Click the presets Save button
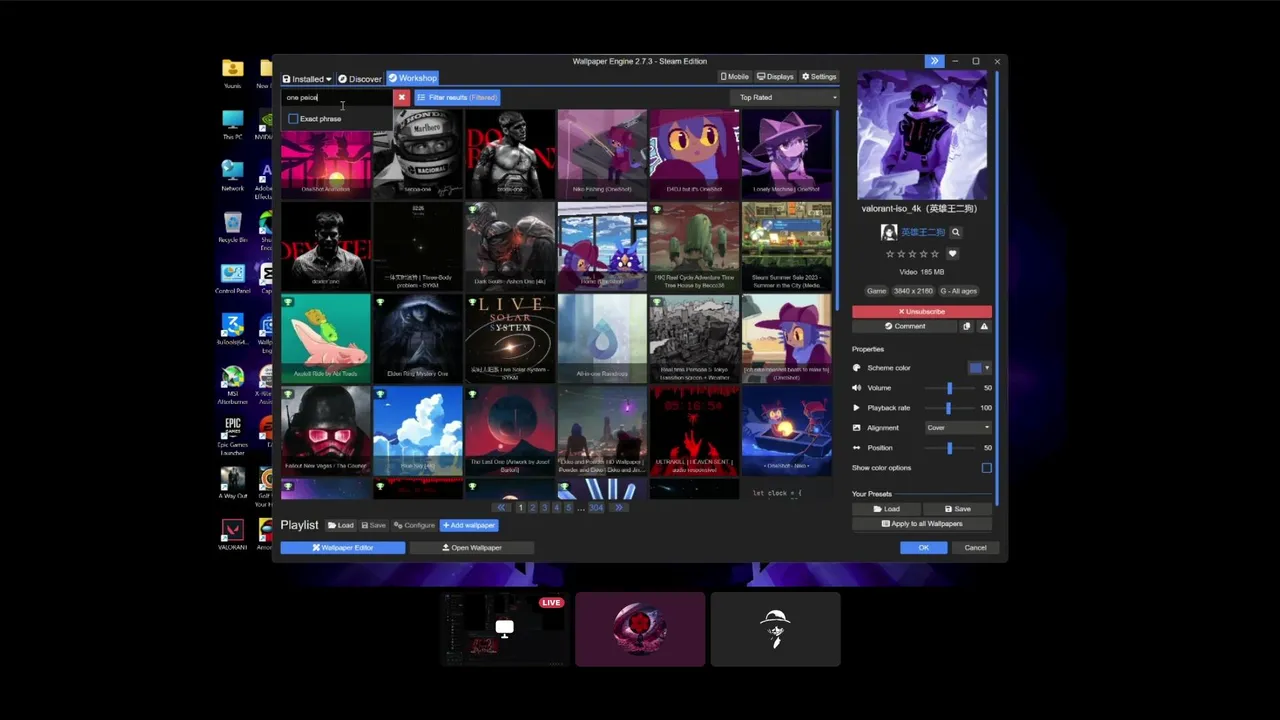The width and height of the screenshot is (1280, 720). pyautogui.click(x=957, y=508)
